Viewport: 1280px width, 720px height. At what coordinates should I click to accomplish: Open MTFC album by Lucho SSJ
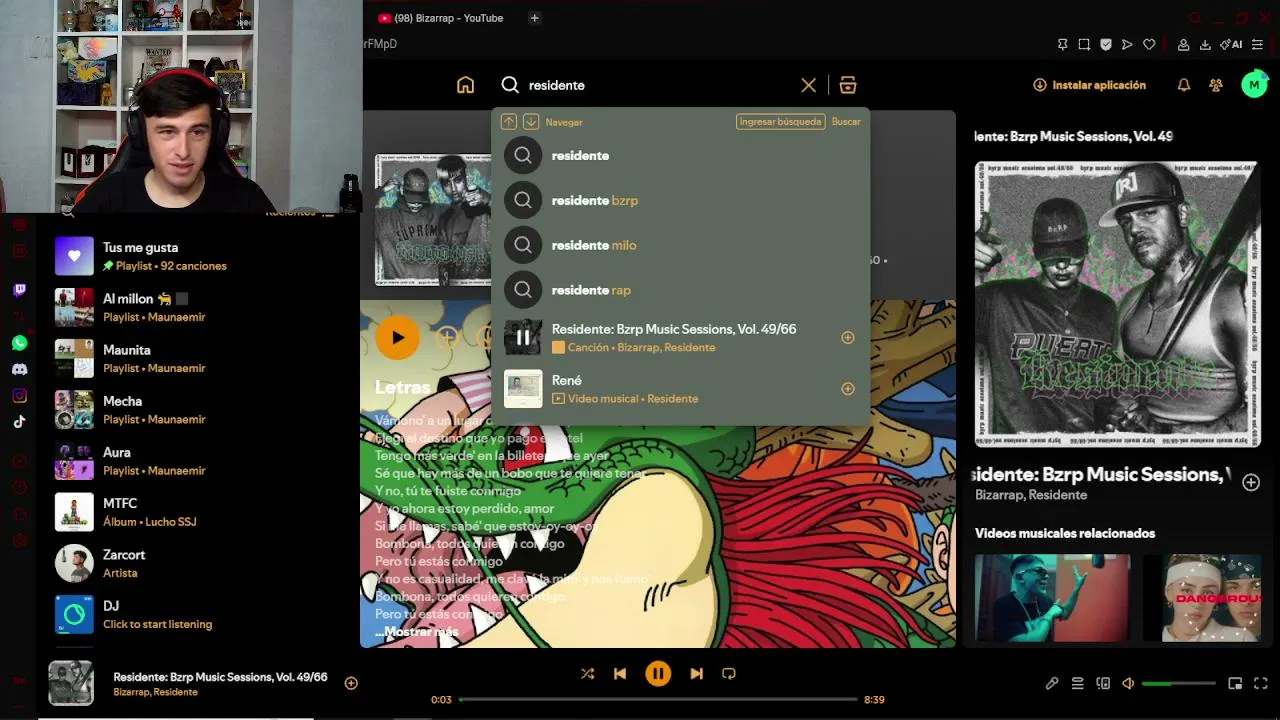click(x=200, y=512)
